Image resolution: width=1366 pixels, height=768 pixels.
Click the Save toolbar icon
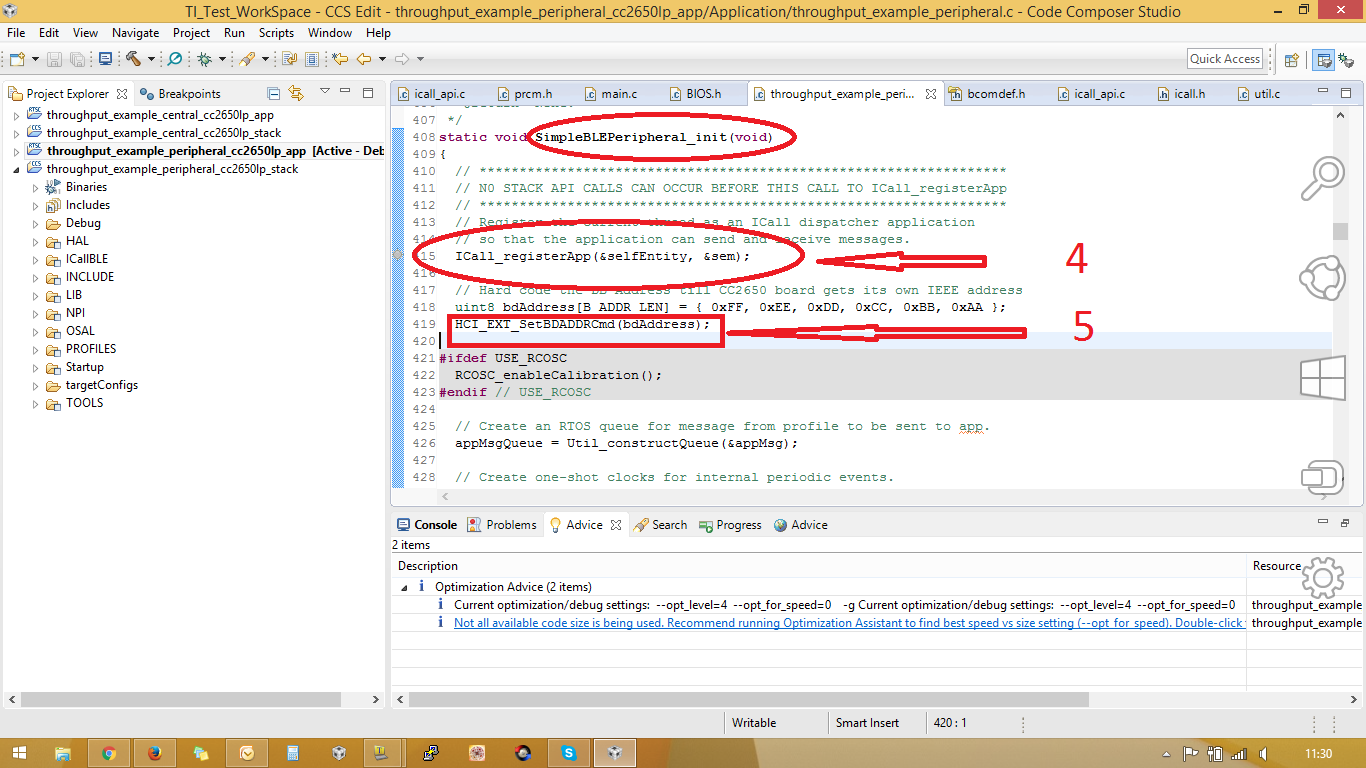click(x=54, y=59)
